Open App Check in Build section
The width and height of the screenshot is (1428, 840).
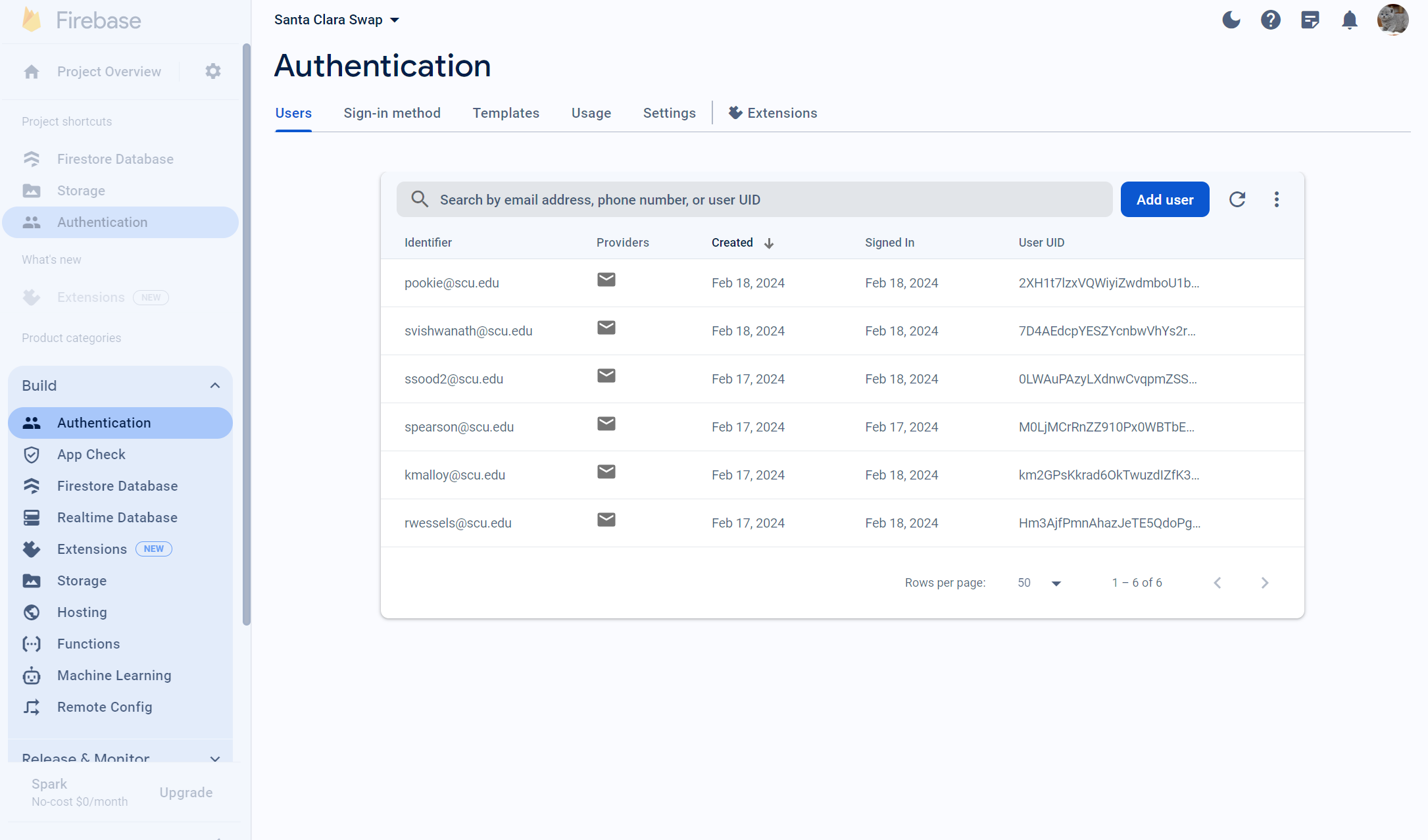click(x=91, y=455)
